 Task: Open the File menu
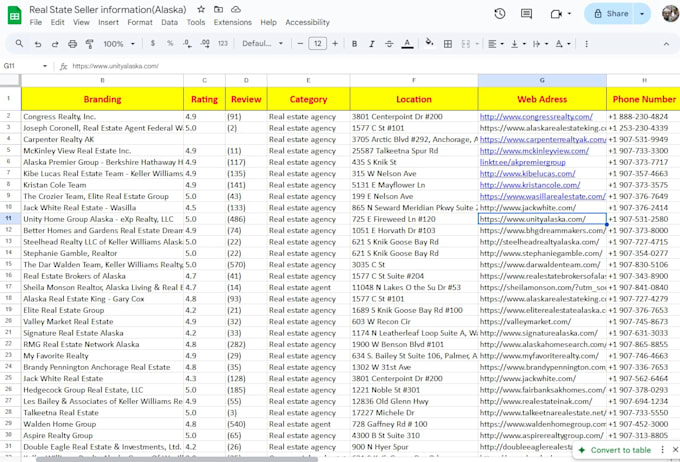click(x=36, y=22)
